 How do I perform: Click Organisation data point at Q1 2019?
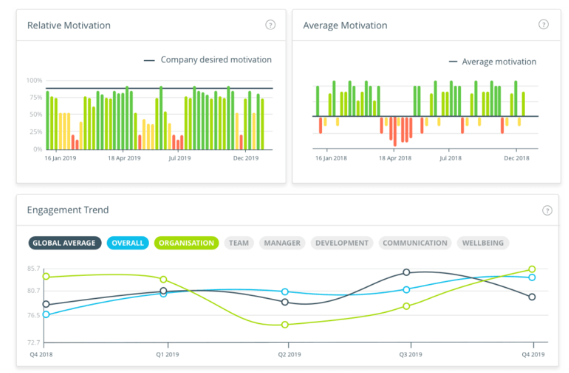tap(163, 279)
